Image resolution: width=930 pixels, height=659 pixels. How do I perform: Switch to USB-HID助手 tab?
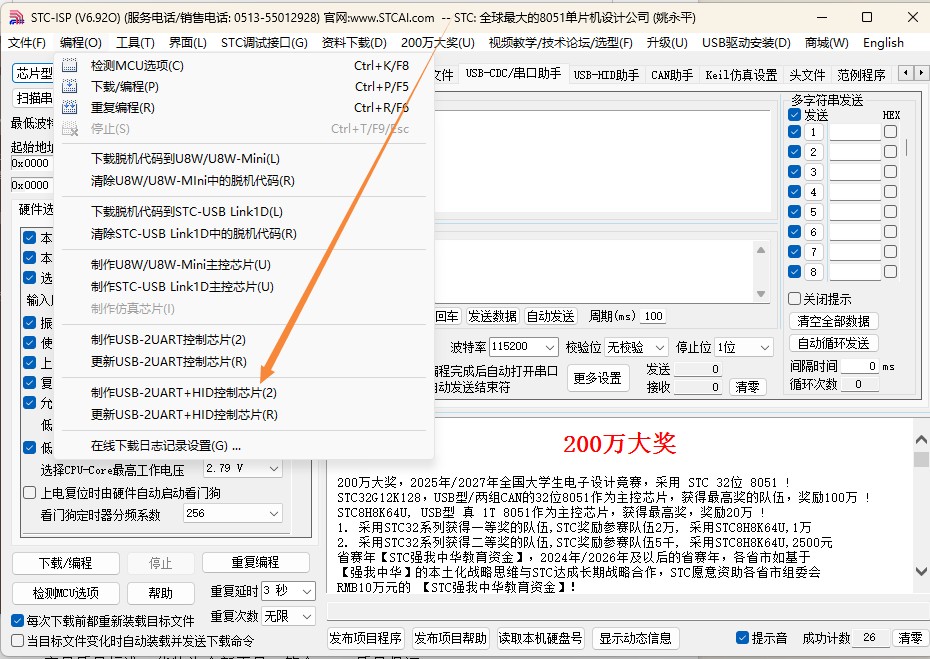606,75
